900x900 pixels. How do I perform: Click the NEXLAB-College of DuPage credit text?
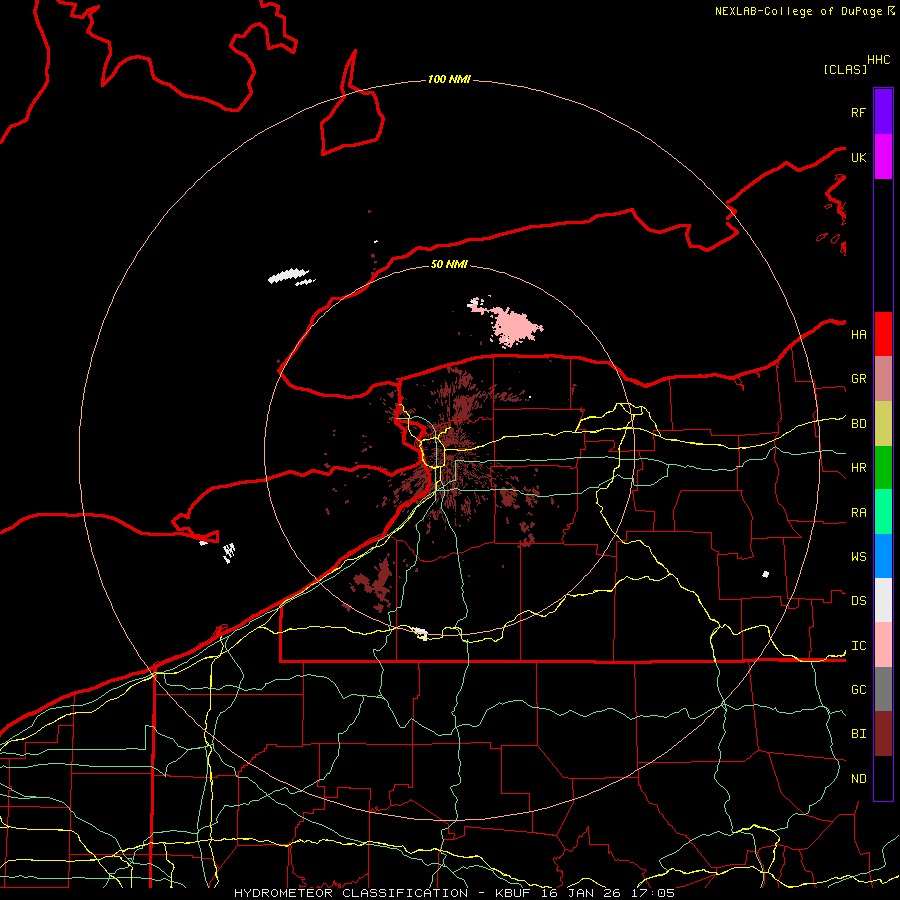click(x=800, y=11)
